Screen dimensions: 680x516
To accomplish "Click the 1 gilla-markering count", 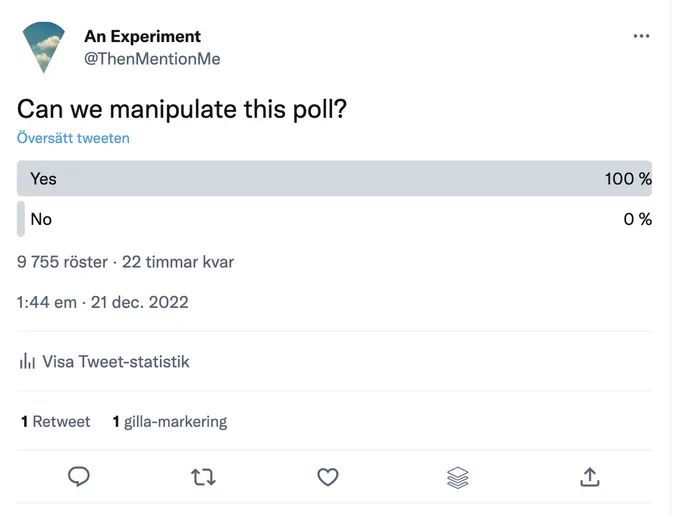I will coord(170,421).
